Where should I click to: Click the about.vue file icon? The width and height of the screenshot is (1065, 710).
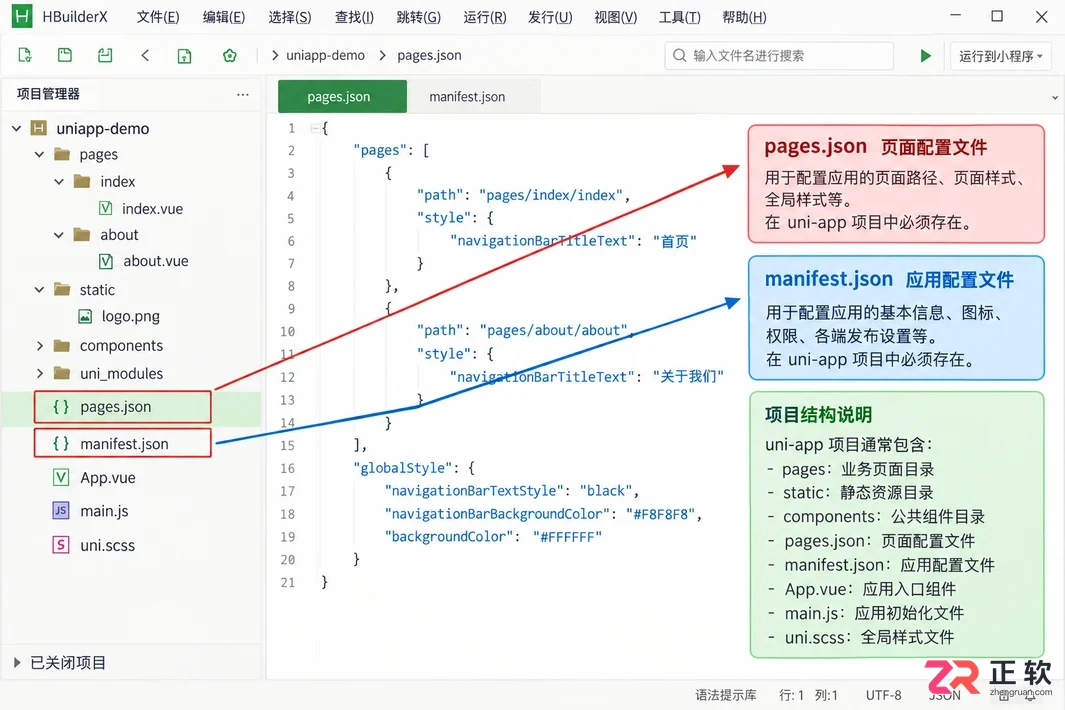106,261
